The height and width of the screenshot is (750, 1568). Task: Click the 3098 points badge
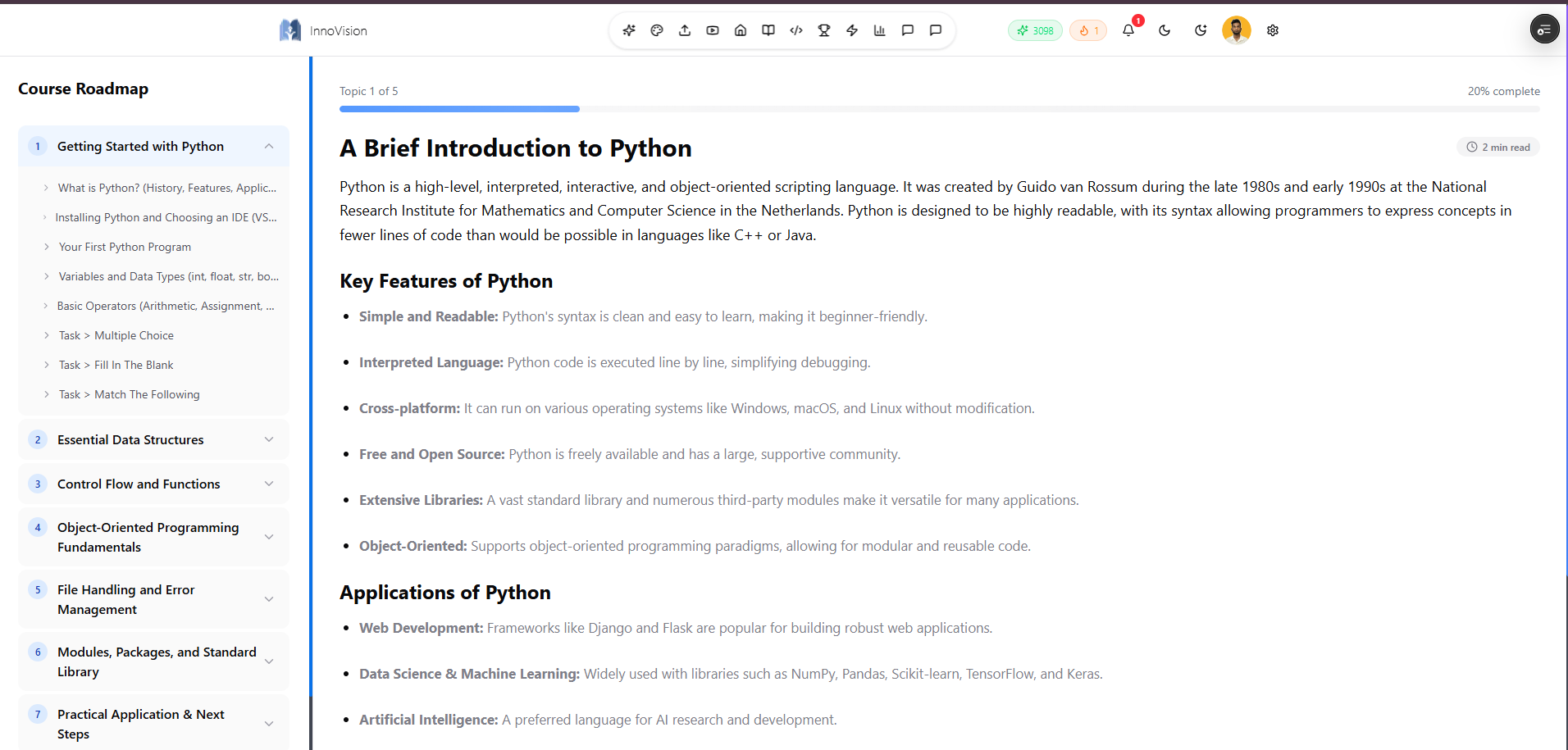pyautogui.click(x=1035, y=30)
